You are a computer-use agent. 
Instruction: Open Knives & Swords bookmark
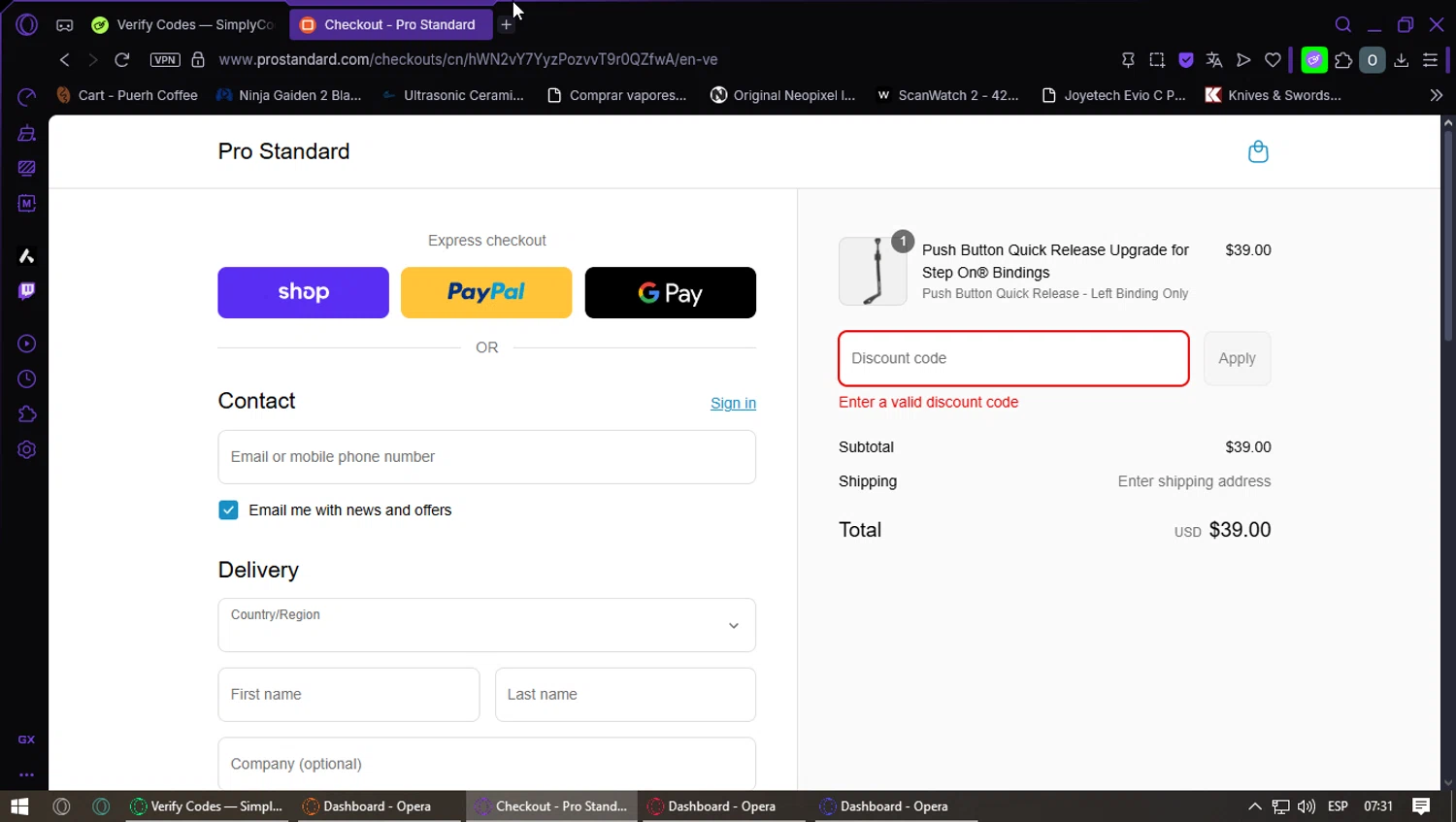1273,95
